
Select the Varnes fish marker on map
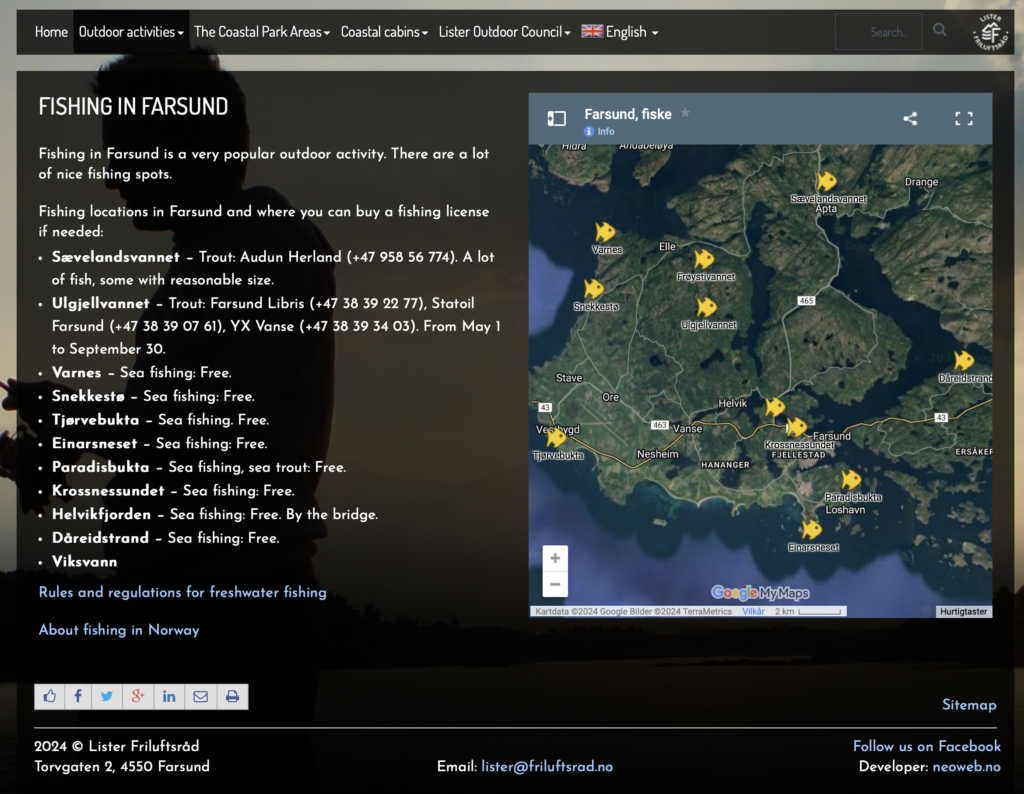click(605, 232)
